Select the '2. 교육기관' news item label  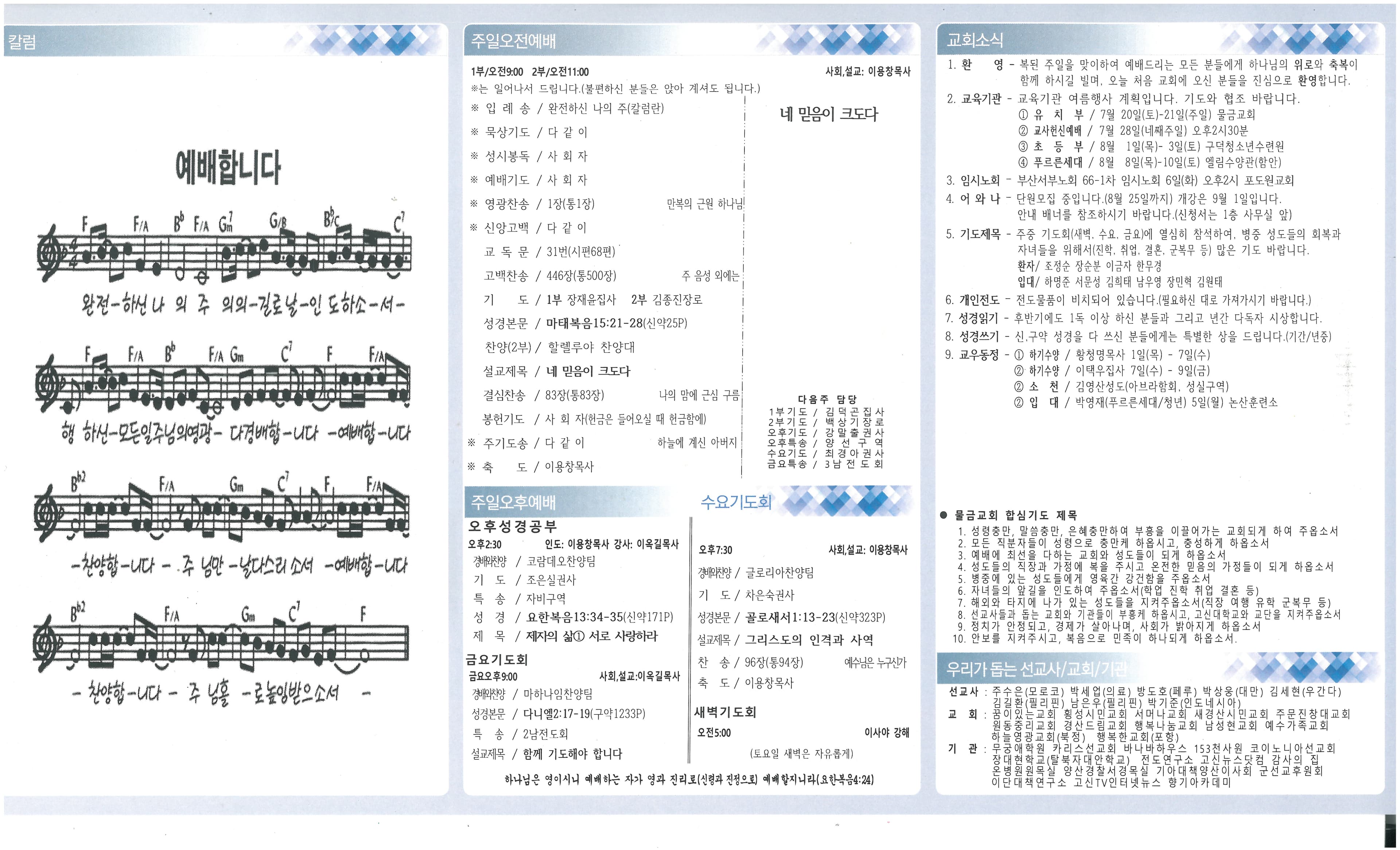974,99
